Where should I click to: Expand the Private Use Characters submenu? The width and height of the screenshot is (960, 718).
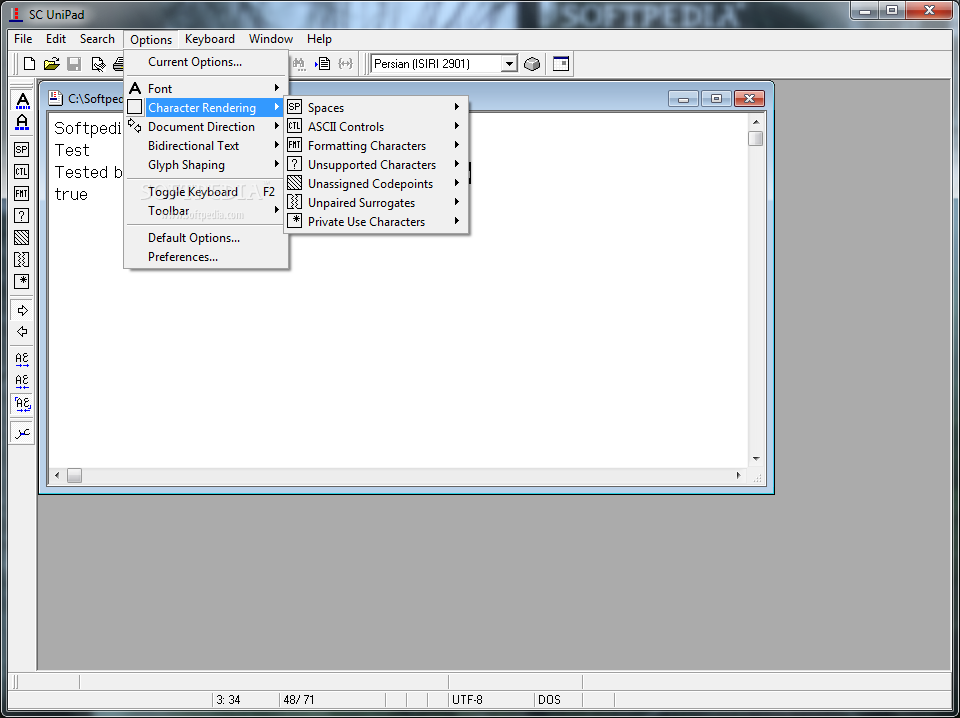point(376,222)
